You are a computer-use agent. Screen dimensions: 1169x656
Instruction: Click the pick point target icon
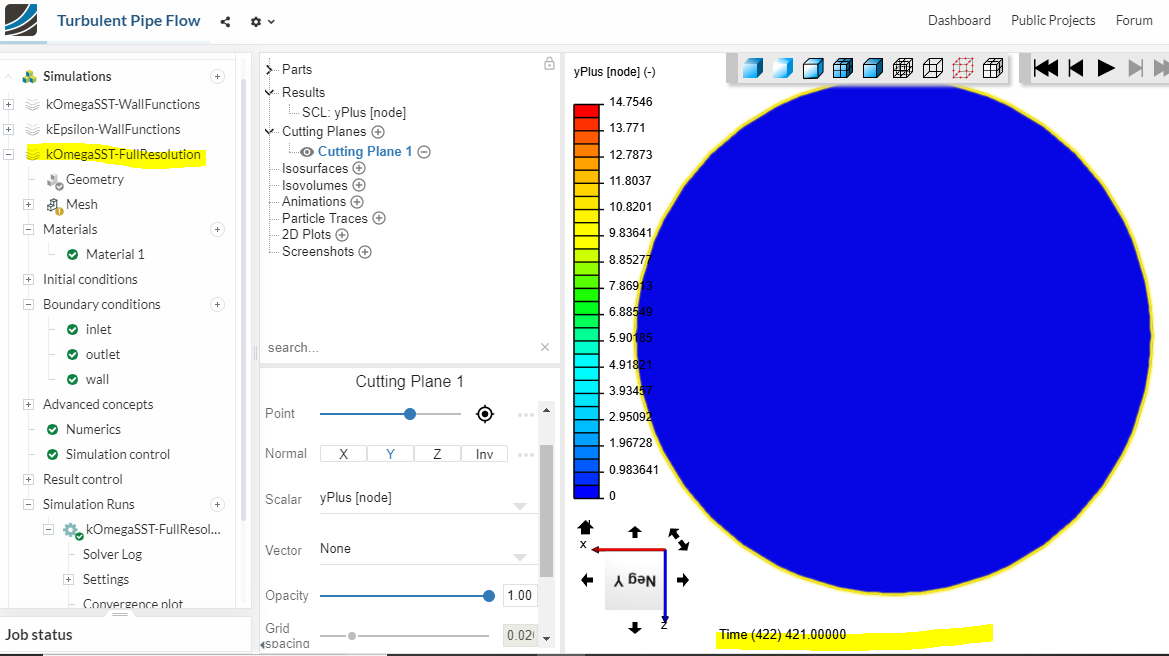tap(485, 414)
